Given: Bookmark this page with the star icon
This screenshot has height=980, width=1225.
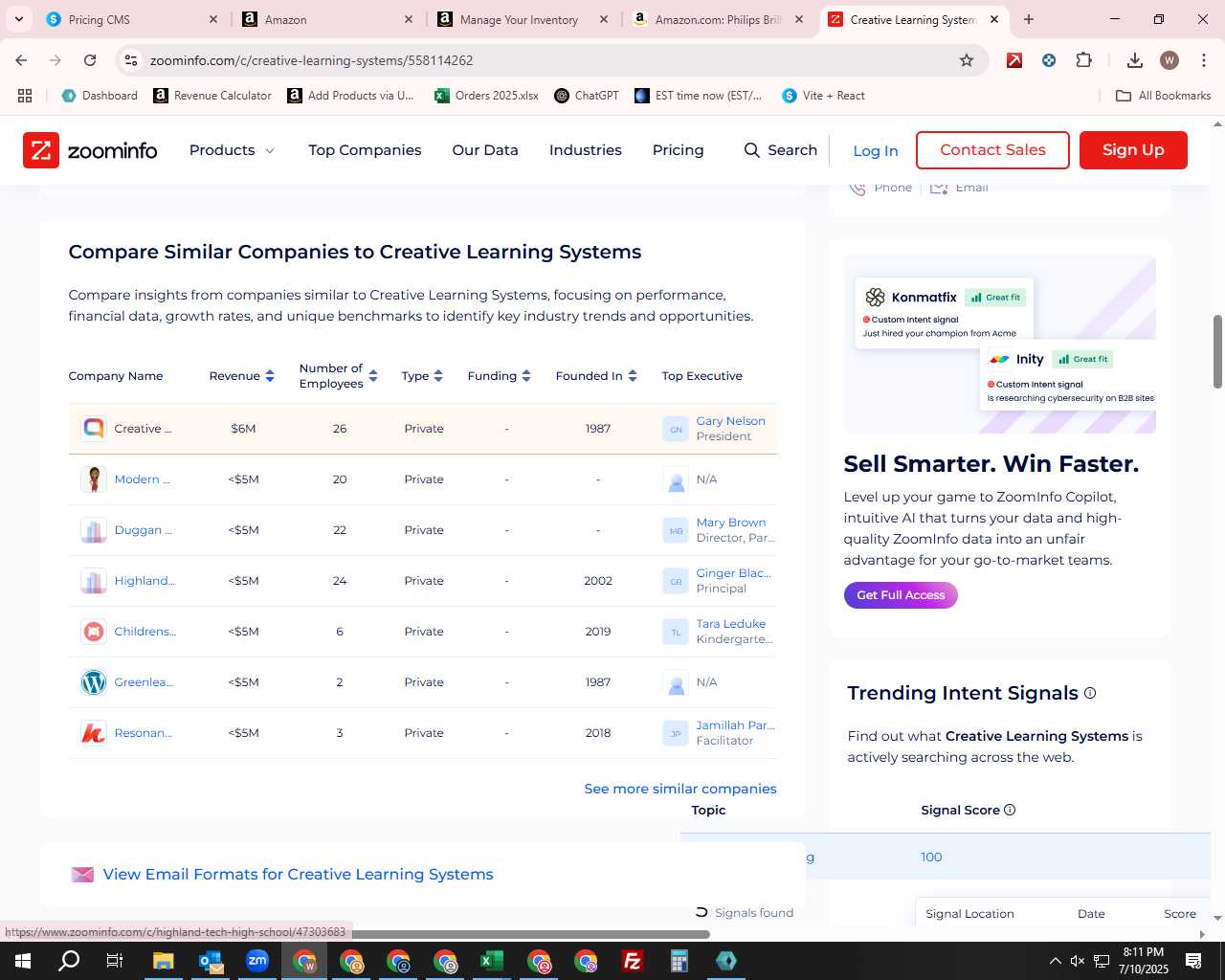Looking at the screenshot, I should tap(967, 60).
